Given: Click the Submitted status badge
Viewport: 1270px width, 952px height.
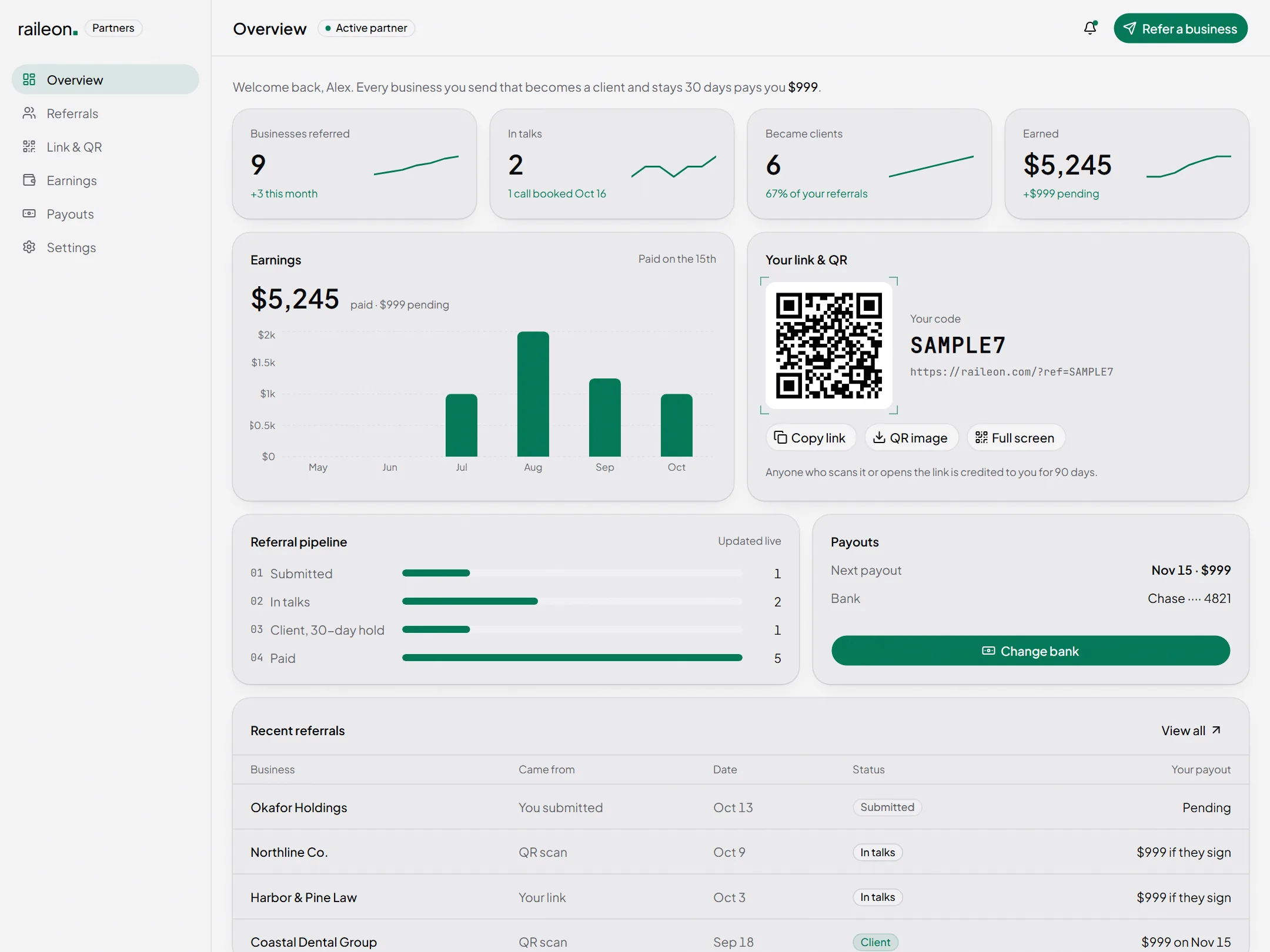Looking at the screenshot, I should pos(887,807).
